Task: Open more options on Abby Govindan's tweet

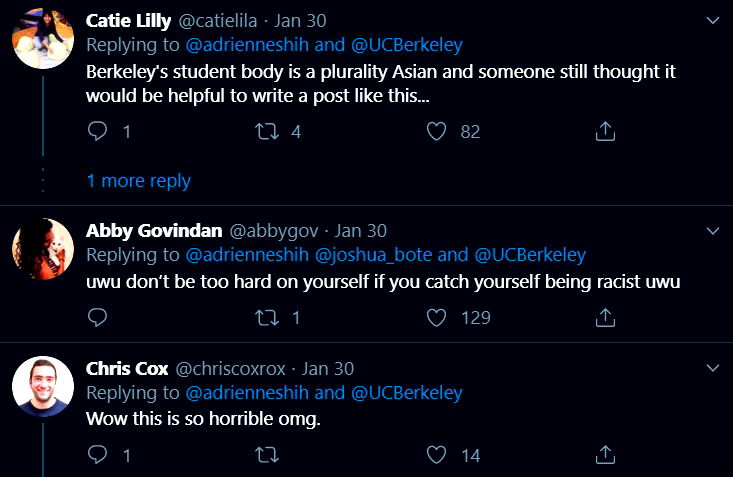Action: (711, 231)
